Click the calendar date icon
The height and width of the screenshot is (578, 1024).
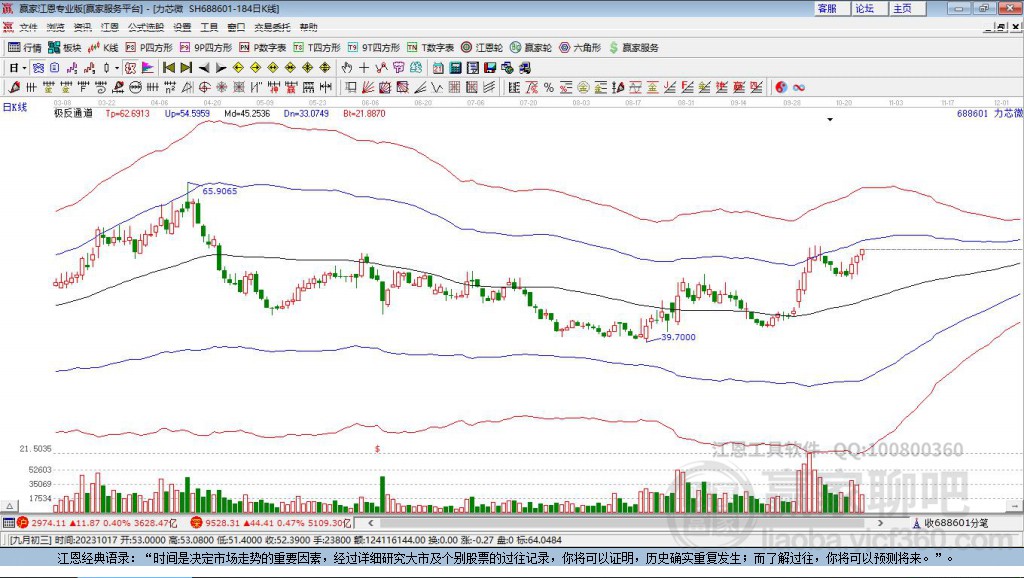(x=438, y=68)
